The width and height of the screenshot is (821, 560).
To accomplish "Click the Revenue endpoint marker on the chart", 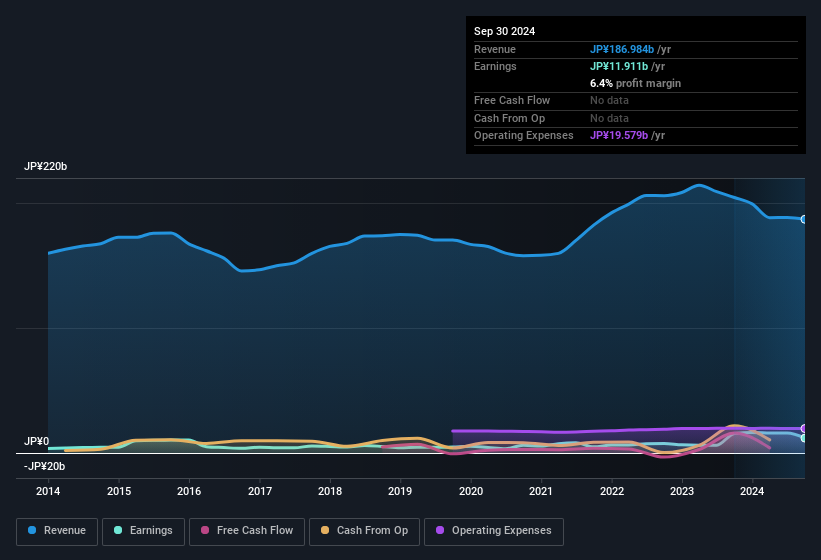I will pos(804,219).
